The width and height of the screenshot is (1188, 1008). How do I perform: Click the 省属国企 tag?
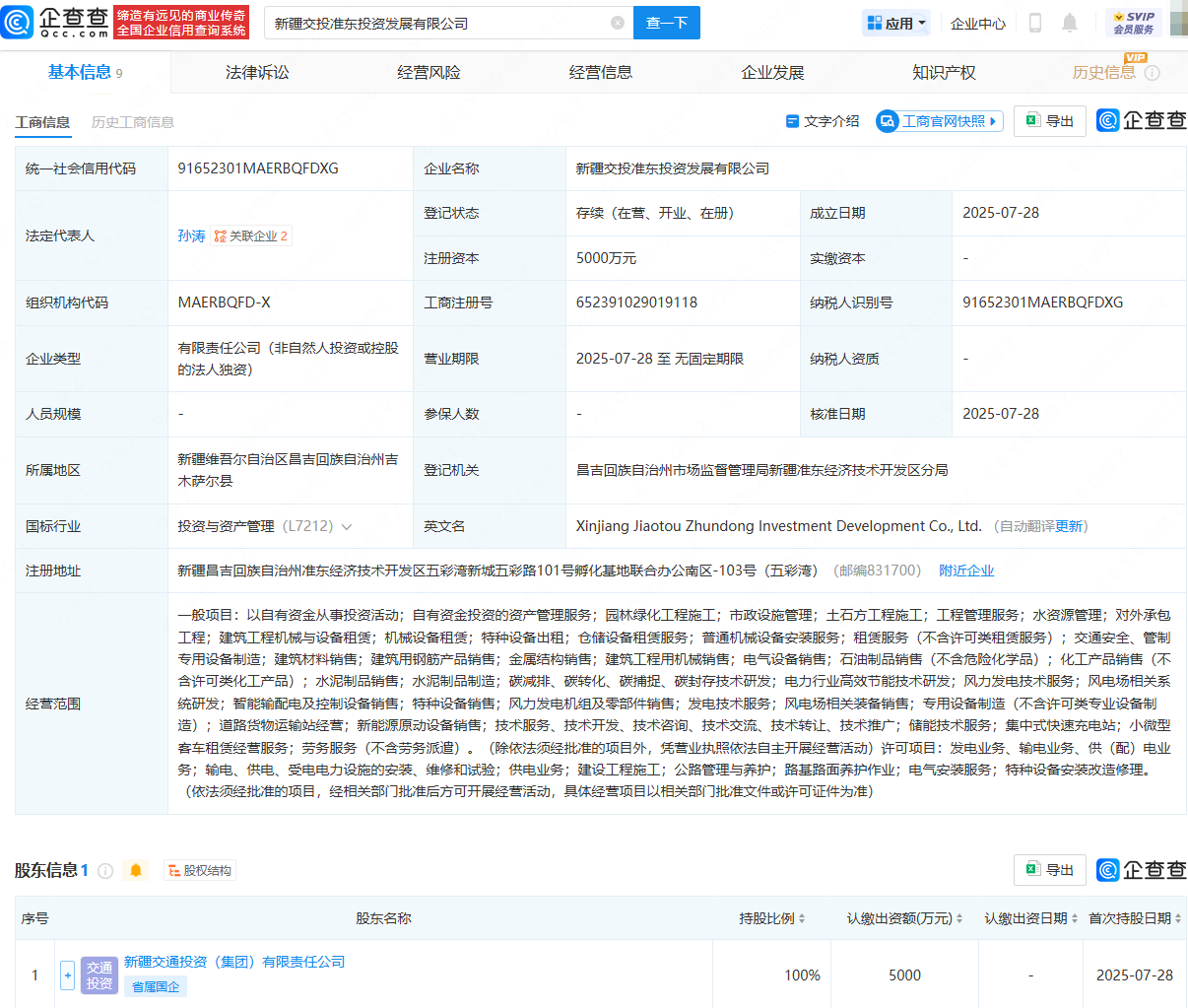point(156,986)
